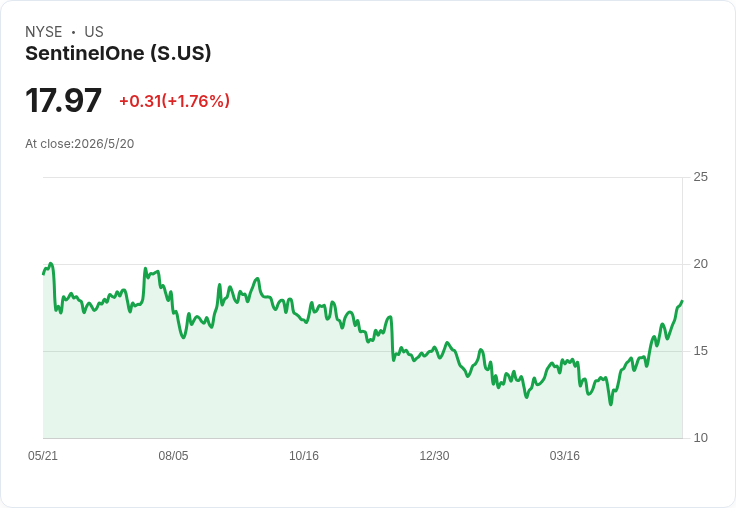Click the +0.31(+1.76%) change value
The height and width of the screenshot is (508, 736).
175,101
